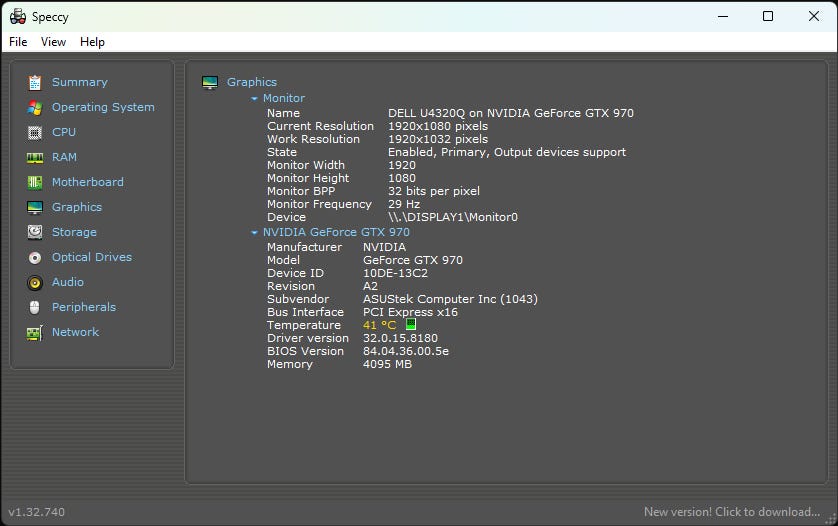This screenshot has height=526, width=838.
Task: Open the Help menu
Action: [92, 42]
